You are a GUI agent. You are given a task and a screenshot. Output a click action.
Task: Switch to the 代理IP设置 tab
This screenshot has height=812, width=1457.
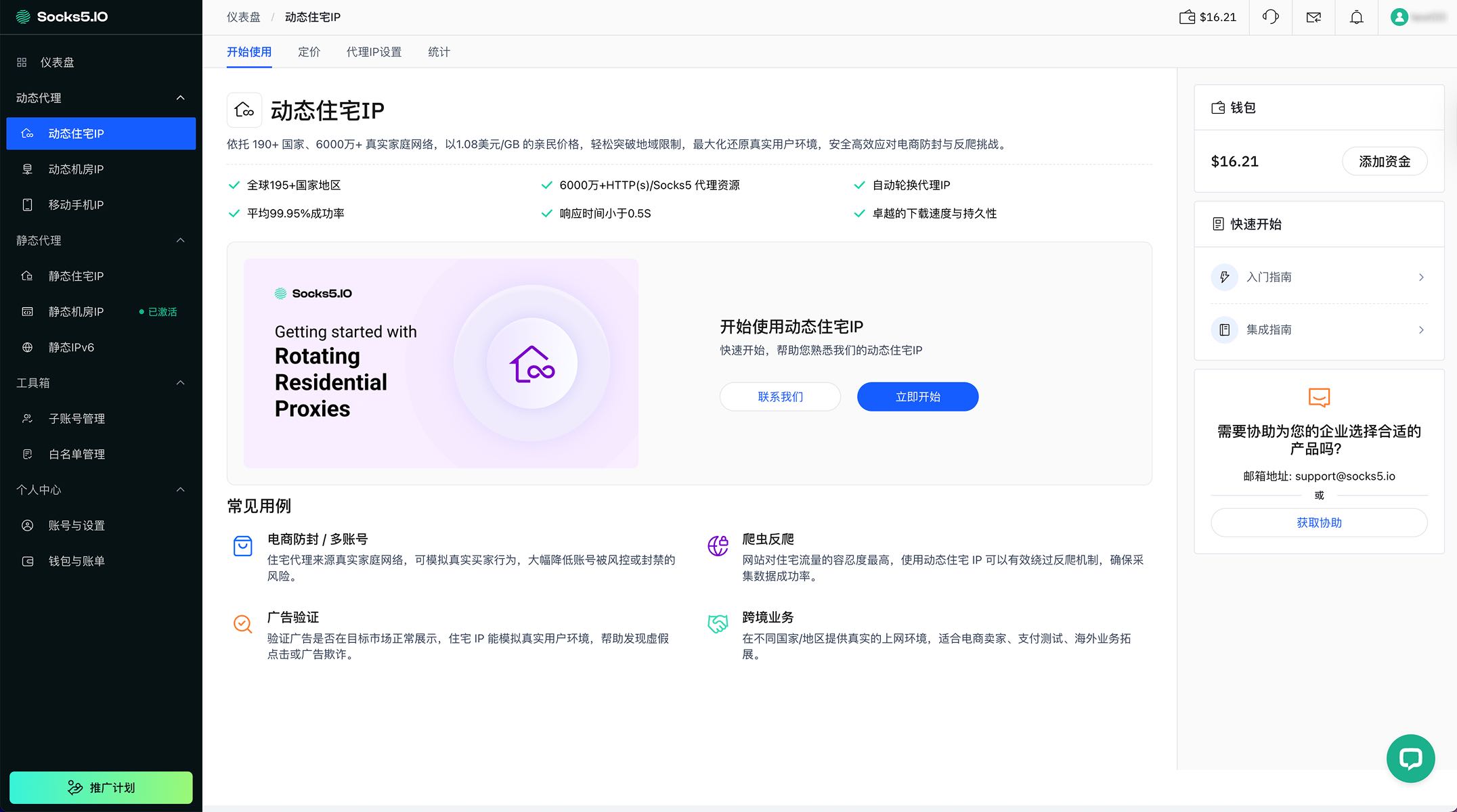[374, 52]
